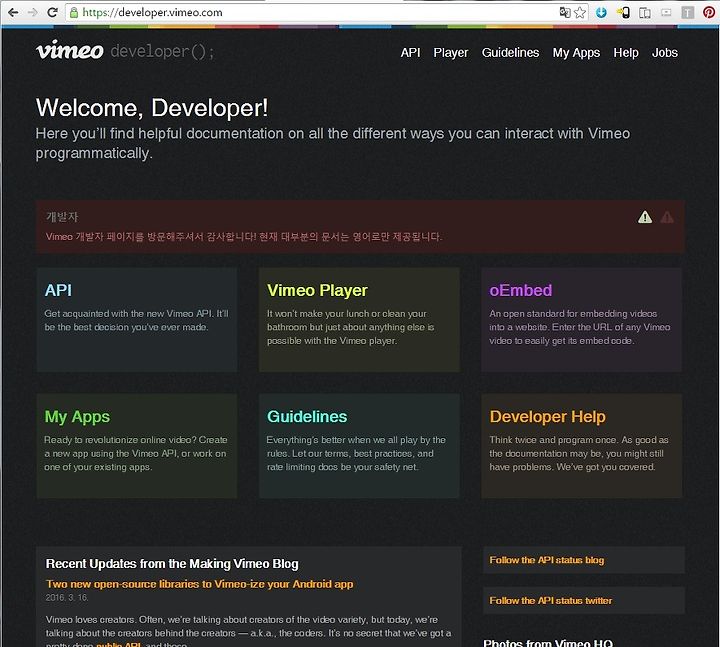Viewport: 720px width, 647px height.
Task: Bookmark this page with the star icon
Action: coord(580,12)
